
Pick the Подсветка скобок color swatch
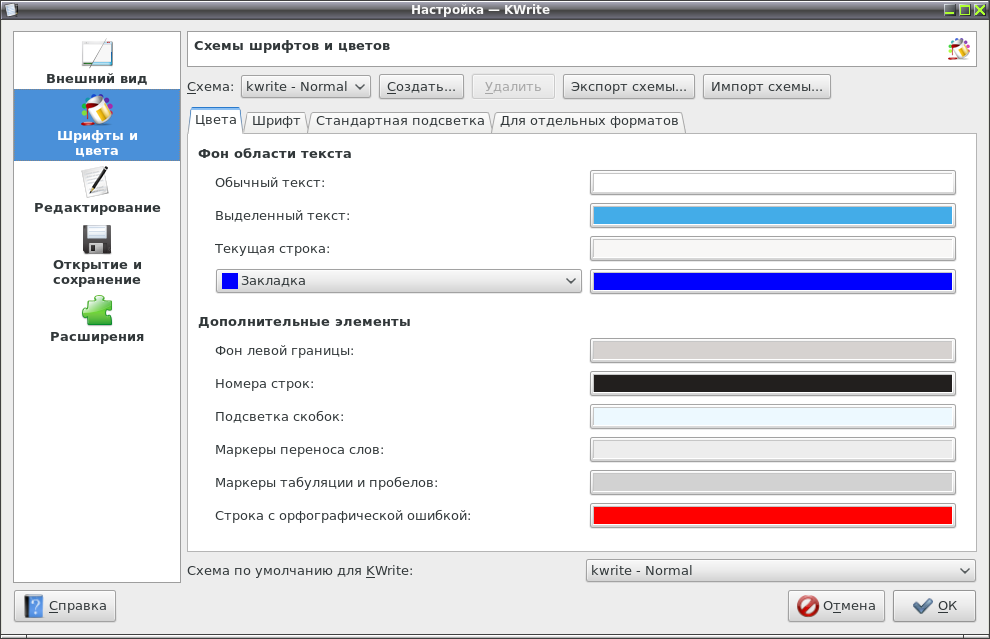pyautogui.click(x=773, y=416)
